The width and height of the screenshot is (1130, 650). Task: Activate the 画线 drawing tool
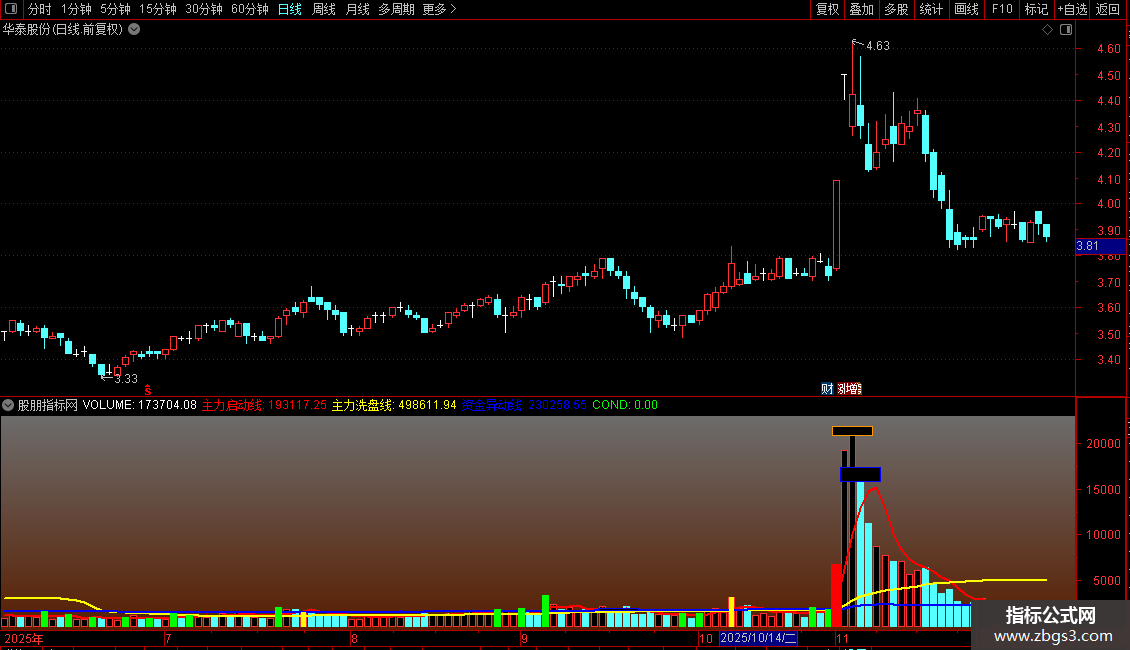point(966,9)
